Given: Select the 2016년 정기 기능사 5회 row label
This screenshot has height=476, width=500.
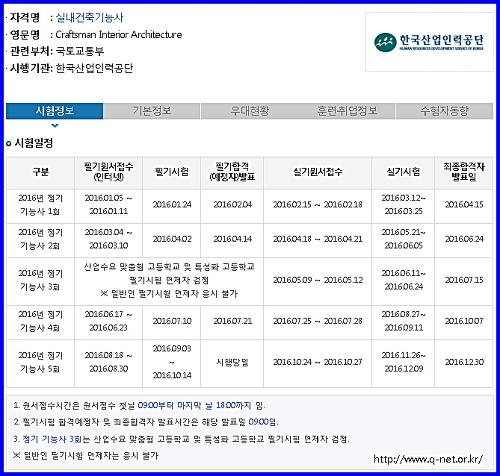Looking at the screenshot, I should pos(40,362).
